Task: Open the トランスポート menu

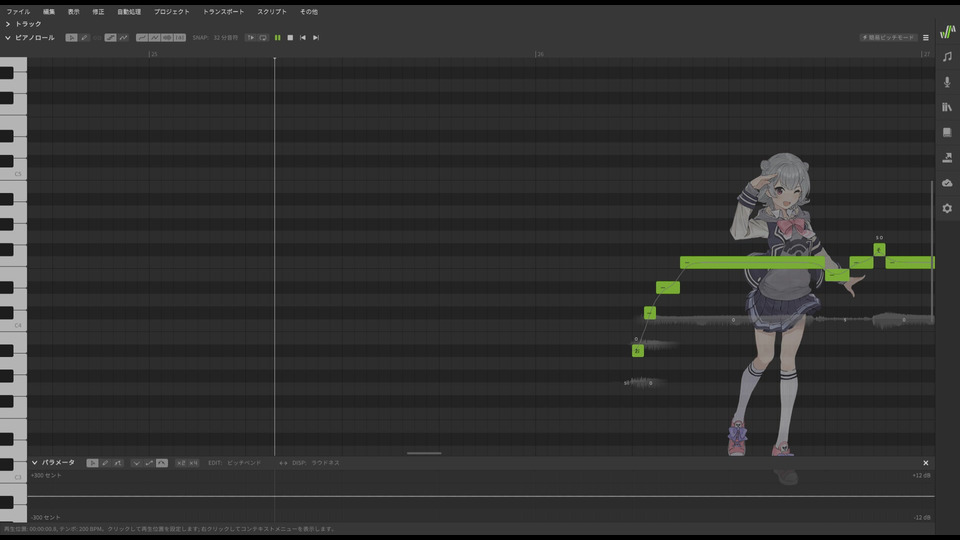Action: 223,12
